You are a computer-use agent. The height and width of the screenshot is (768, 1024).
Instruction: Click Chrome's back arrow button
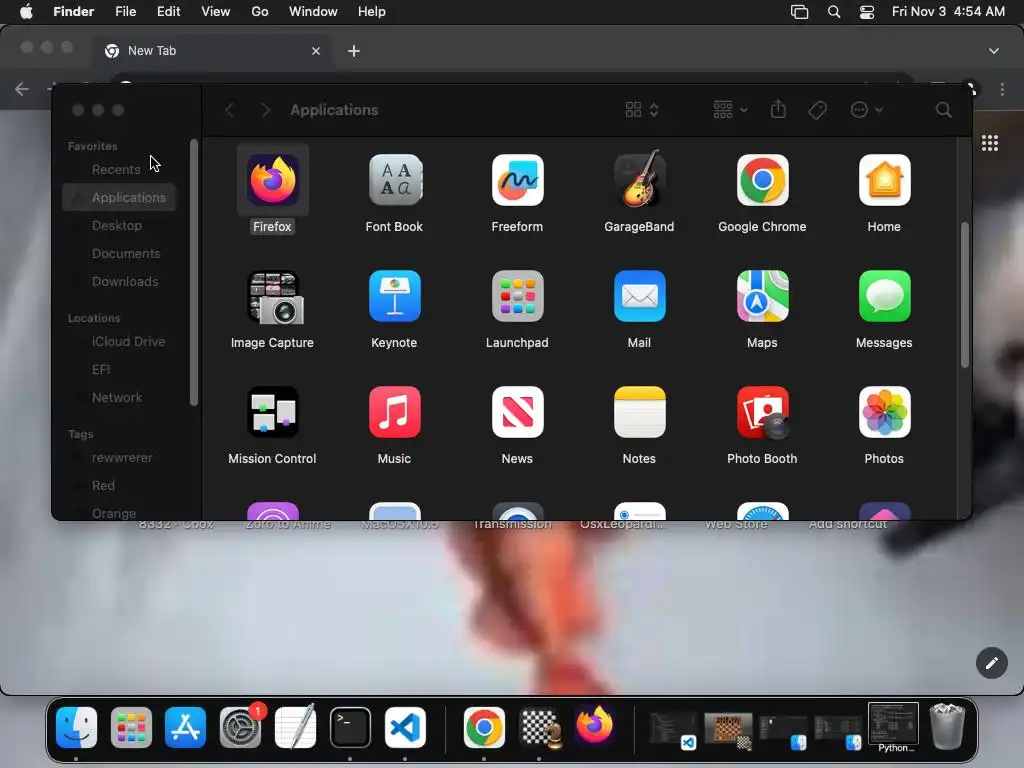22,89
